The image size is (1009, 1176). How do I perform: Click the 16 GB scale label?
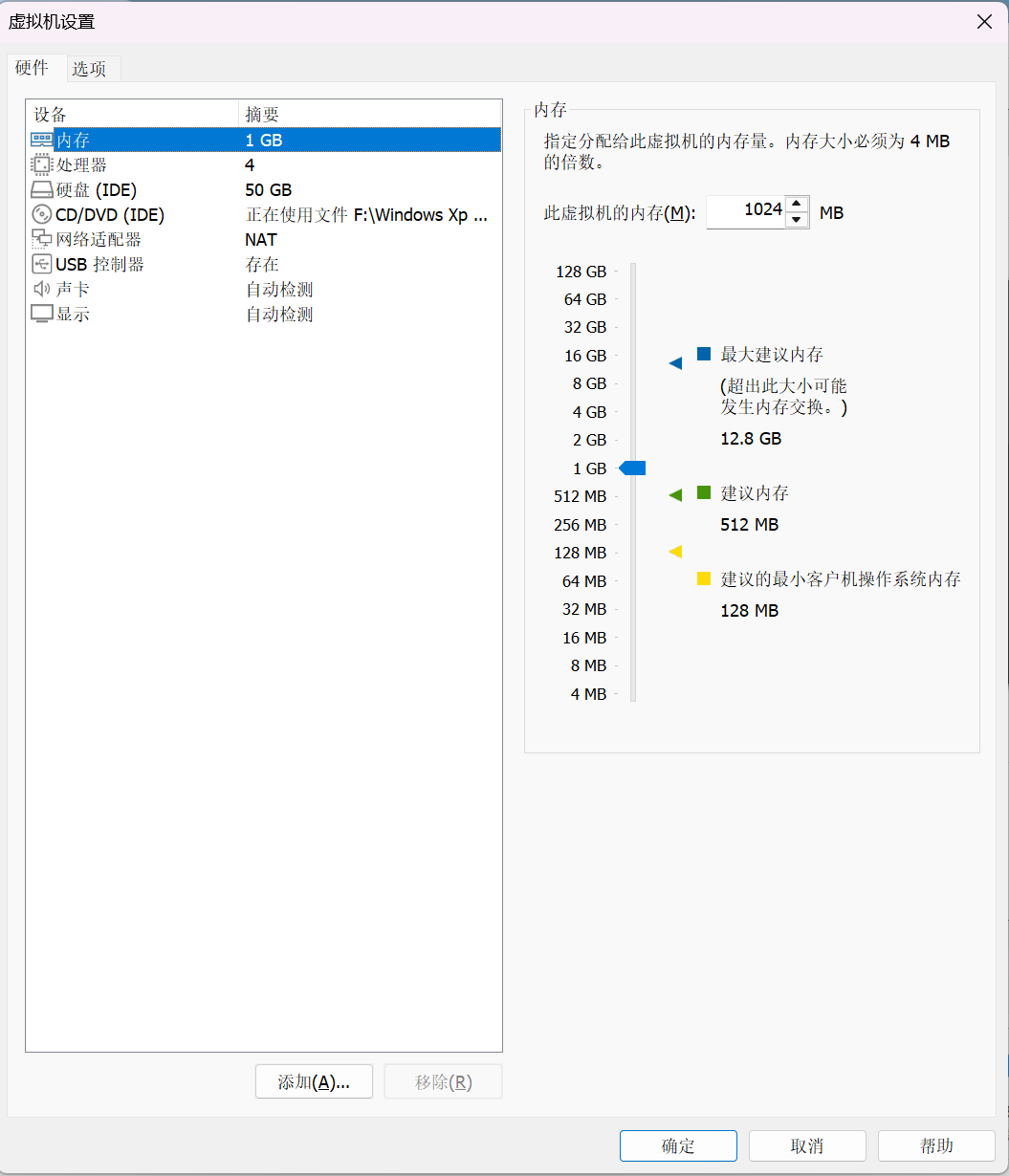click(x=585, y=356)
